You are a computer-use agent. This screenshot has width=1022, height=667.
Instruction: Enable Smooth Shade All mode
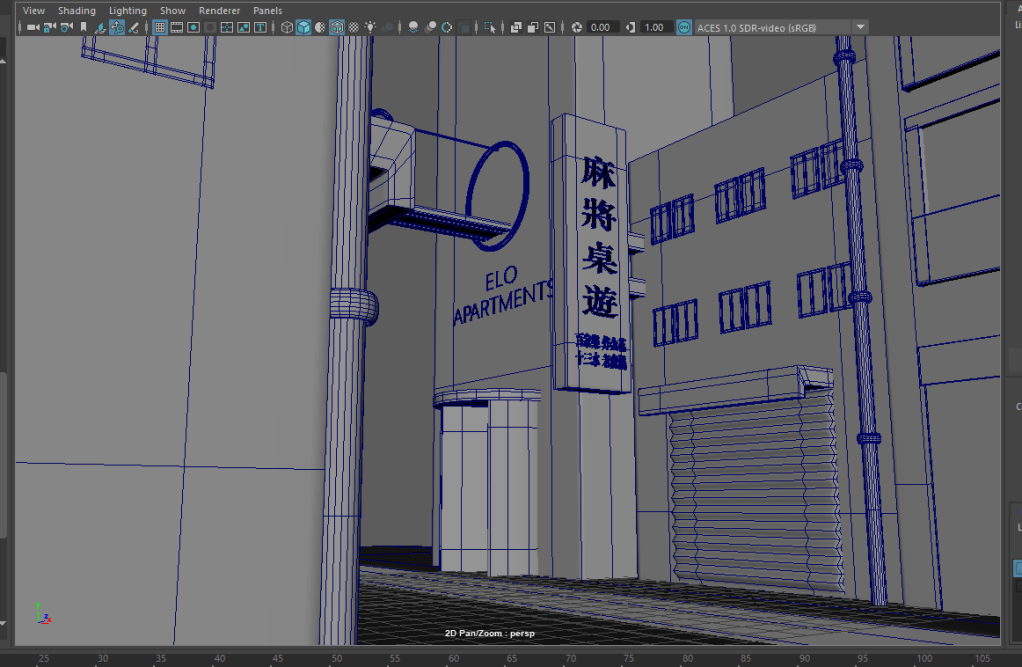pos(303,27)
